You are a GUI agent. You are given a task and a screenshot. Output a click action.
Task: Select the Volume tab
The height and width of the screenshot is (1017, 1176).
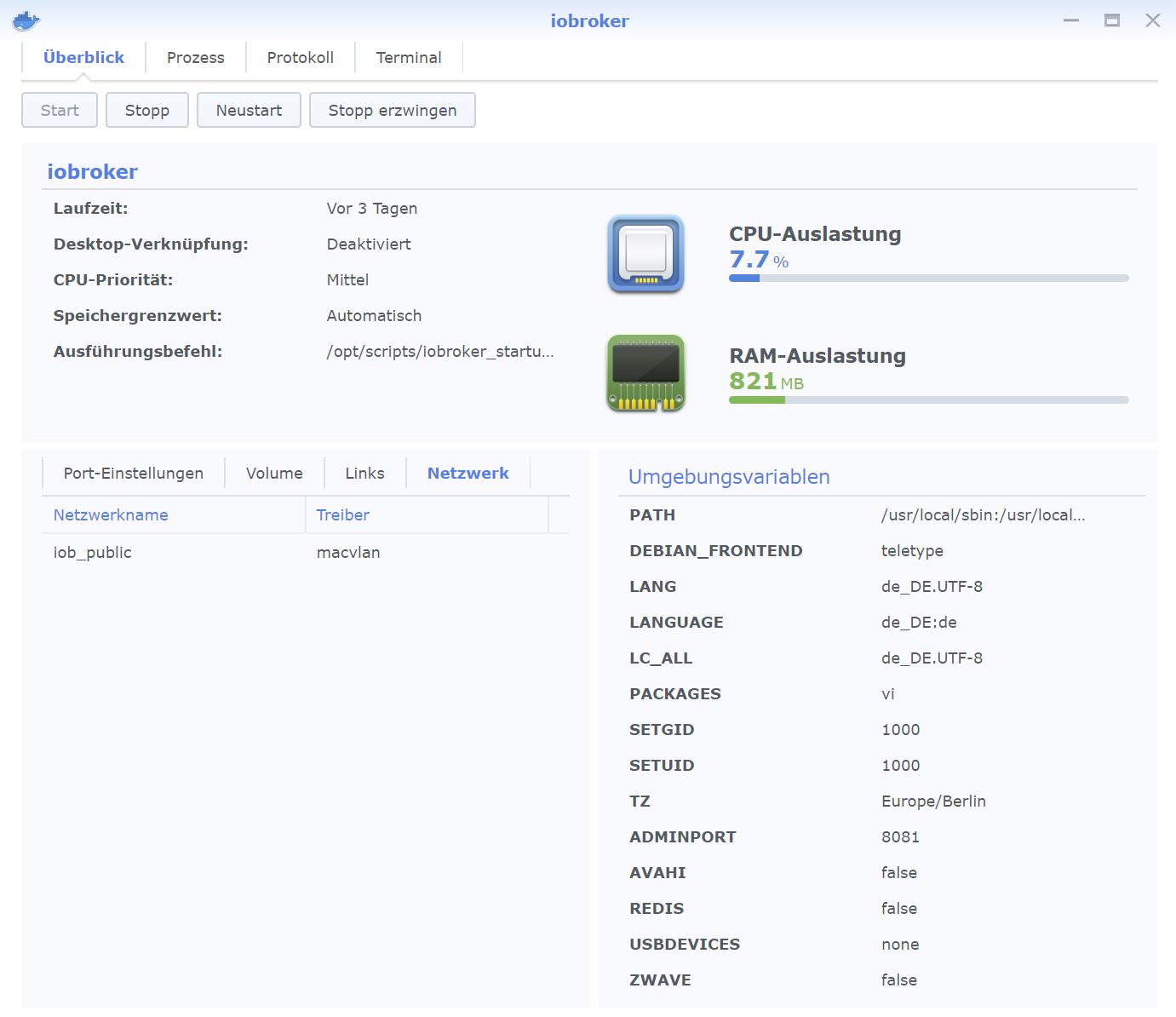pyautogui.click(x=274, y=473)
